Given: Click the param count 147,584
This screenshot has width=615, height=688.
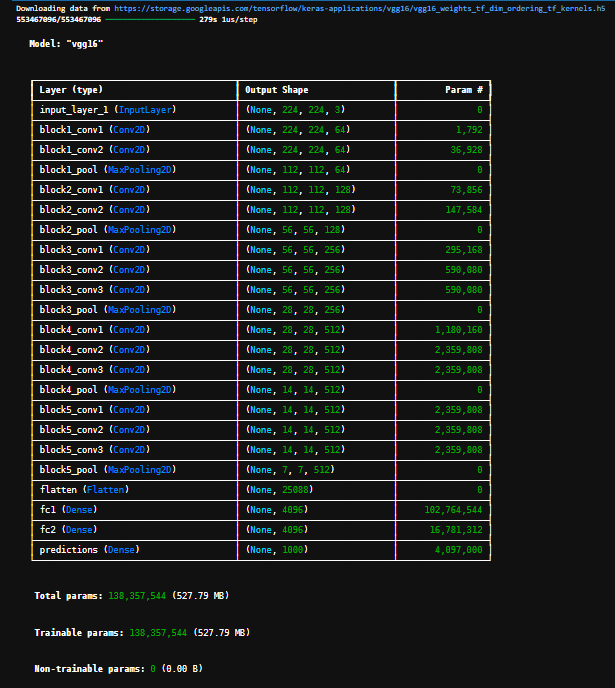Looking at the screenshot, I should pos(464,210).
